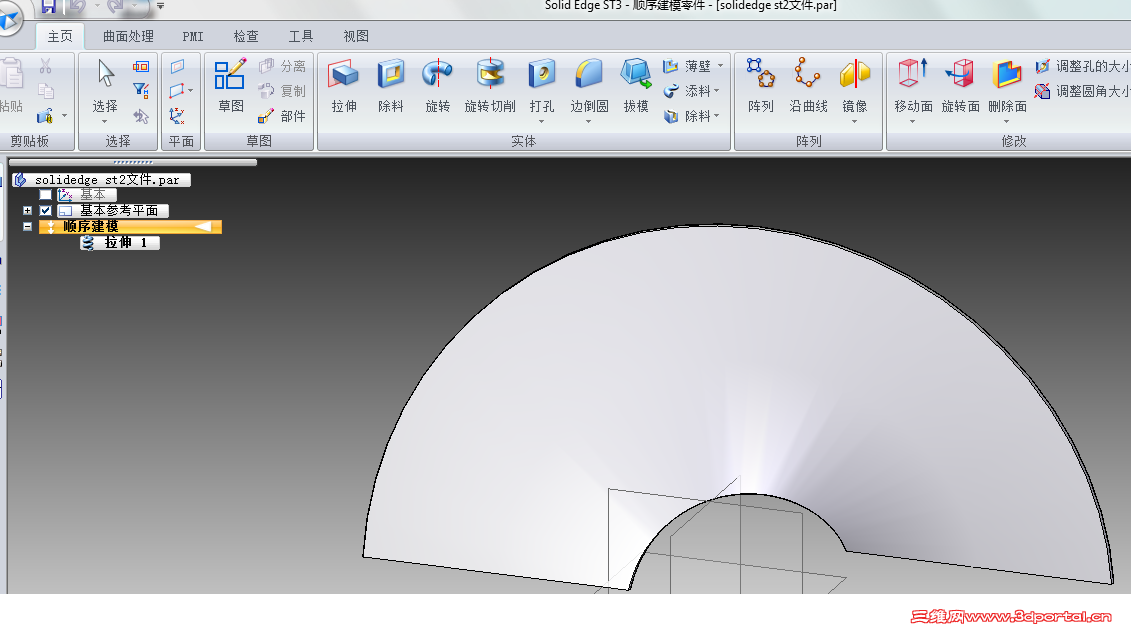1131x630 pixels.
Task: Select solidedge st2文件.par root node
Action: [102, 180]
